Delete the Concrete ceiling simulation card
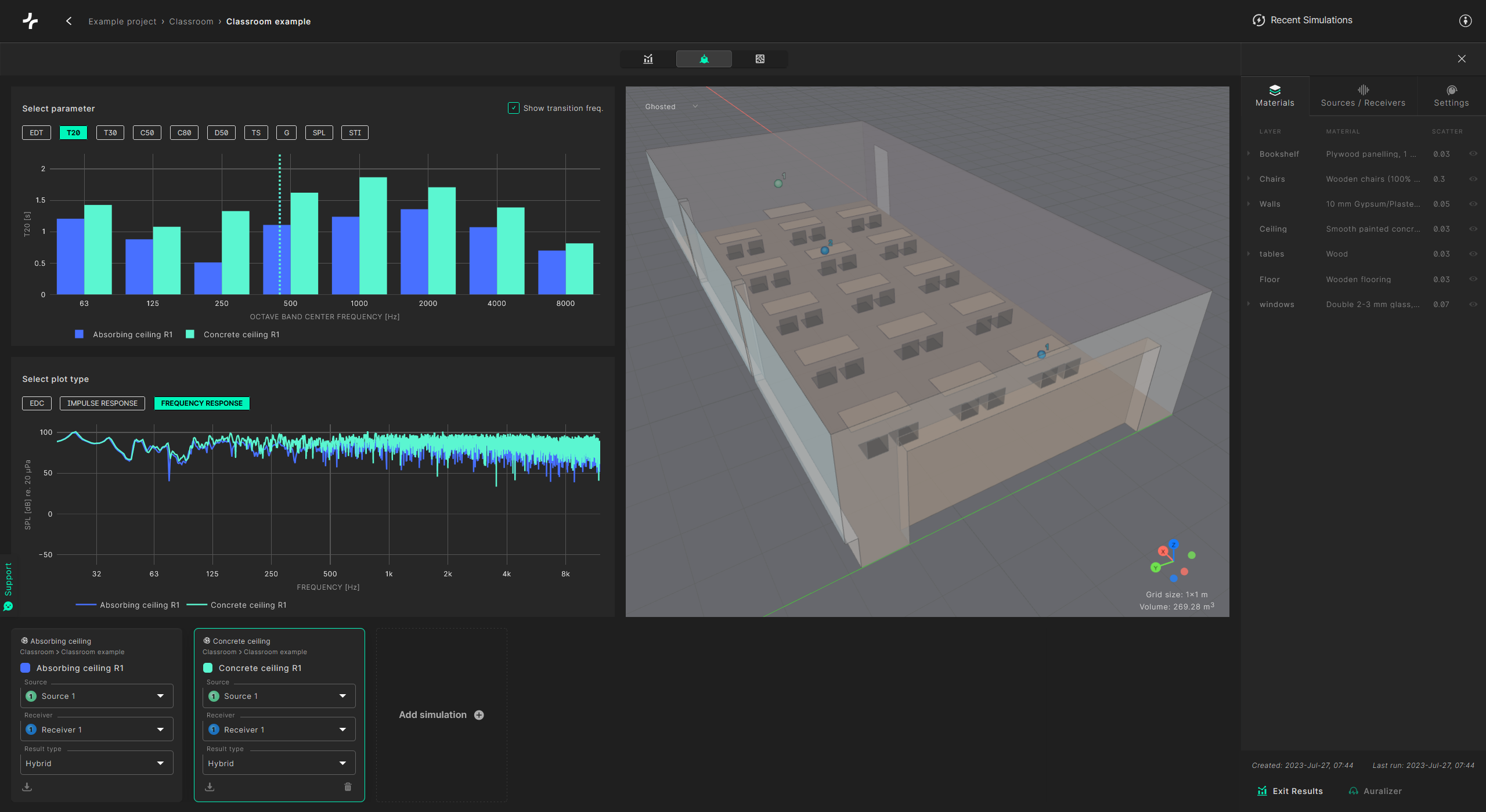 point(348,786)
